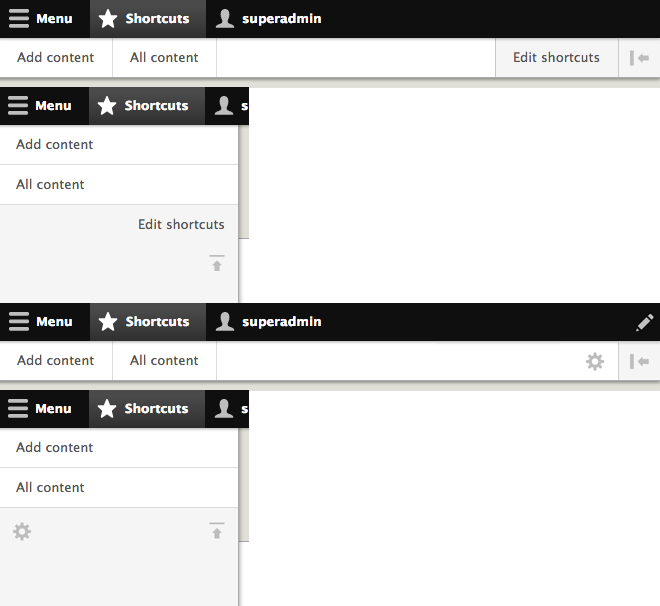660x606 pixels.
Task: Open Add content in the tray with the Edit shortcuts button
Action: click(x=56, y=58)
